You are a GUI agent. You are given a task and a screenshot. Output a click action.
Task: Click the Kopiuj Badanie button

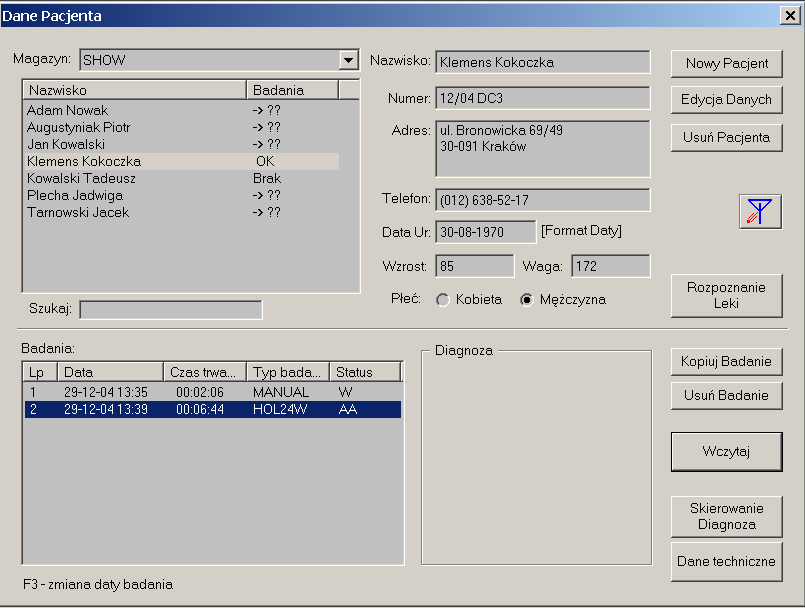(x=726, y=362)
